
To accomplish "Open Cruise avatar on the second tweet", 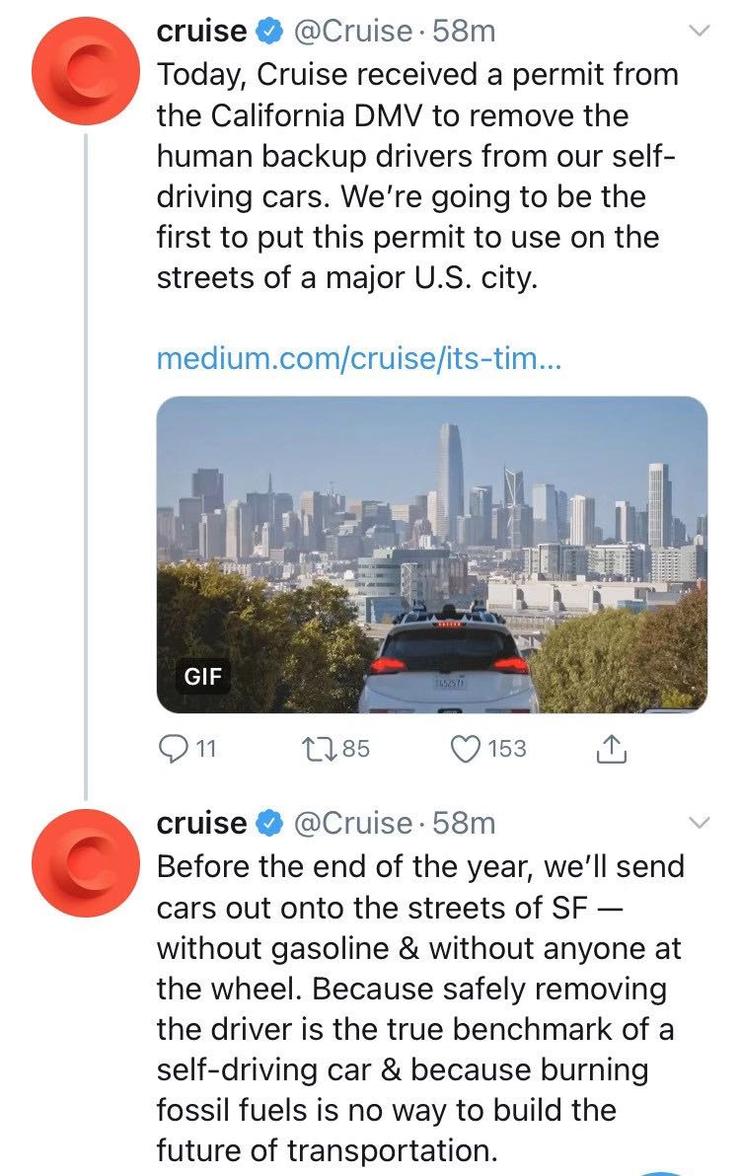I will point(85,862).
